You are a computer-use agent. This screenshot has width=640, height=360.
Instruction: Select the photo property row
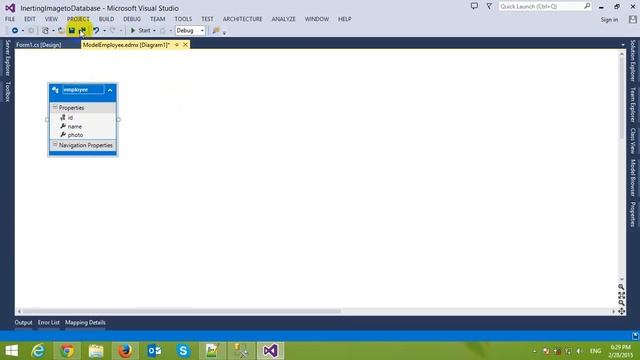coord(83,135)
